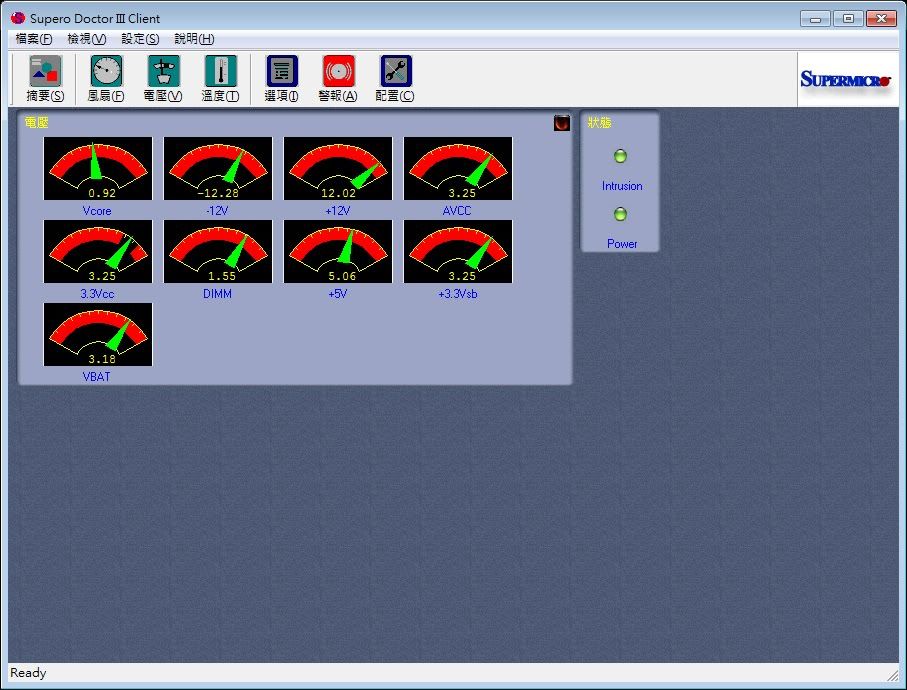Select the +12V voltage gauge
907x690 pixels.
click(x=338, y=168)
